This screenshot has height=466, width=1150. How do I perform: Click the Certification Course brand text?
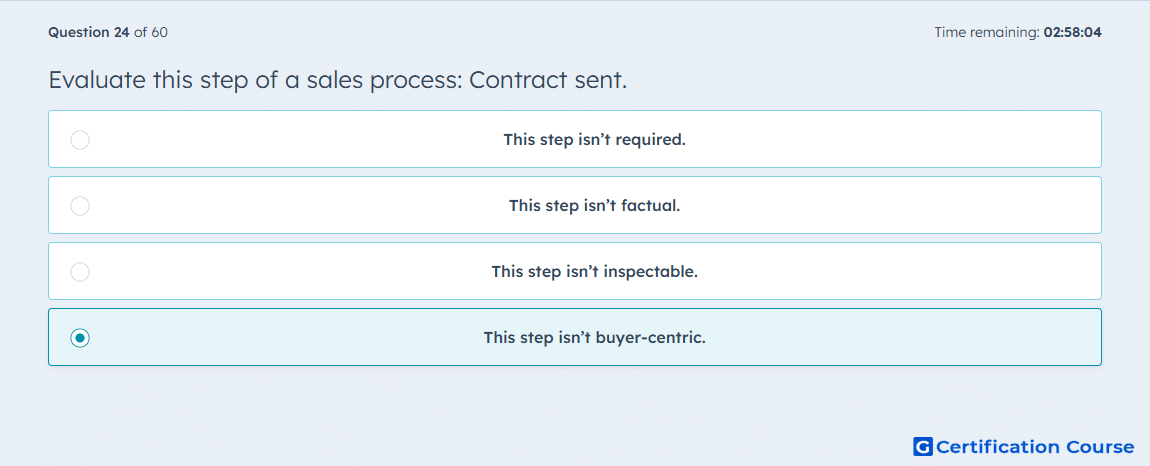pos(1035,447)
